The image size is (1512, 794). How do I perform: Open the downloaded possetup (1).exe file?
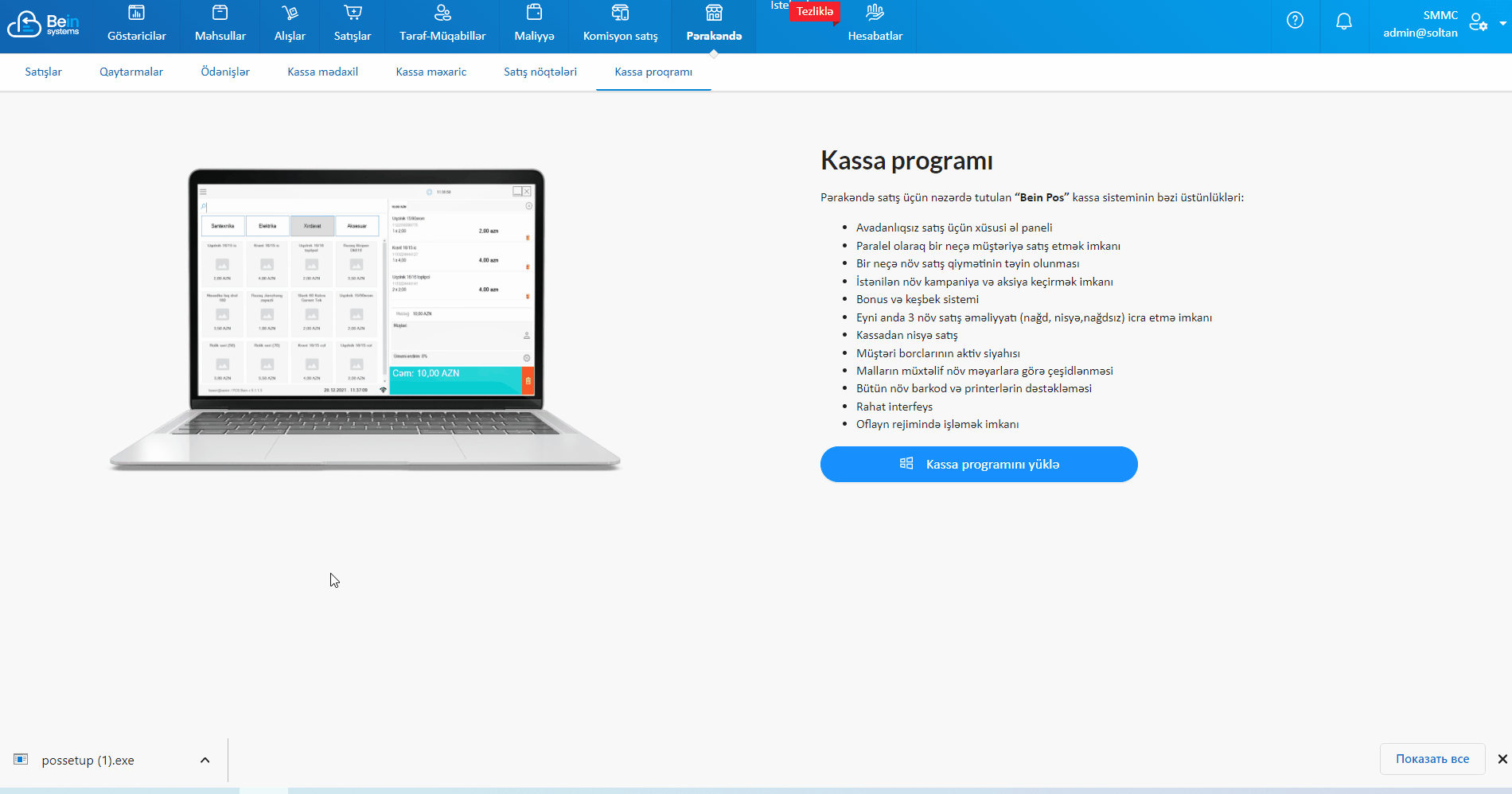click(x=88, y=761)
